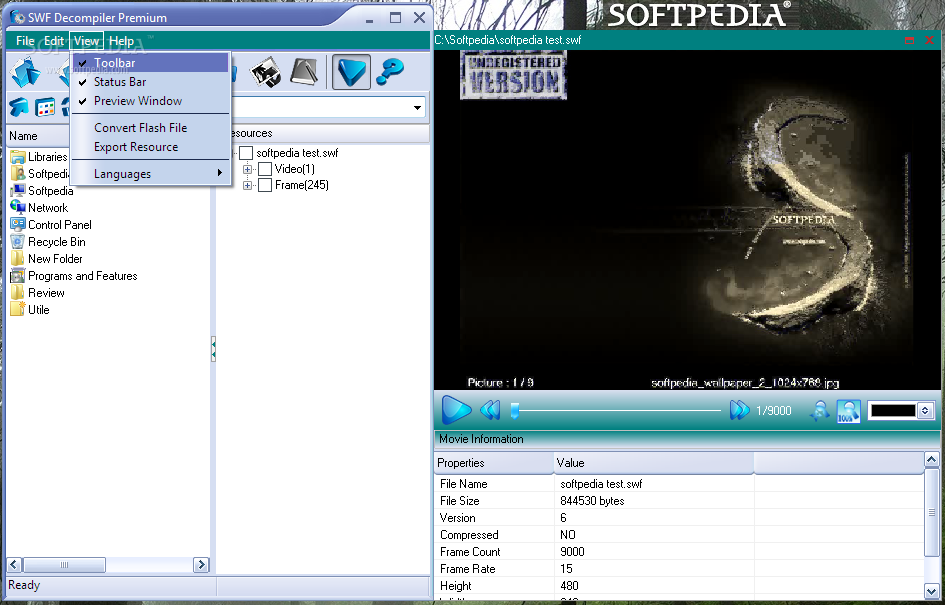Image resolution: width=945 pixels, height=605 pixels.
Task: Select the '844530 bytes' file size value
Action: click(x=592, y=501)
